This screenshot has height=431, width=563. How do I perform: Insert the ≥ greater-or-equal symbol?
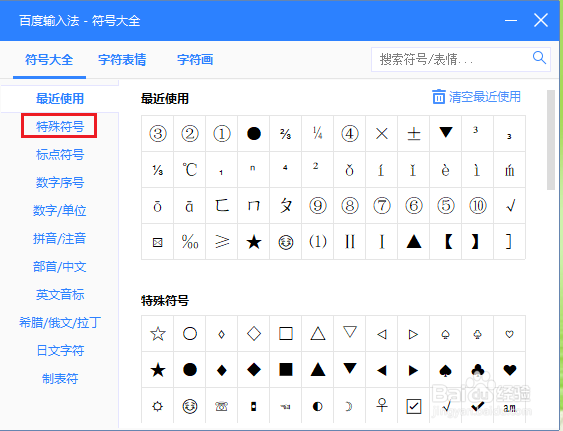pyautogui.click(x=222, y=241)
